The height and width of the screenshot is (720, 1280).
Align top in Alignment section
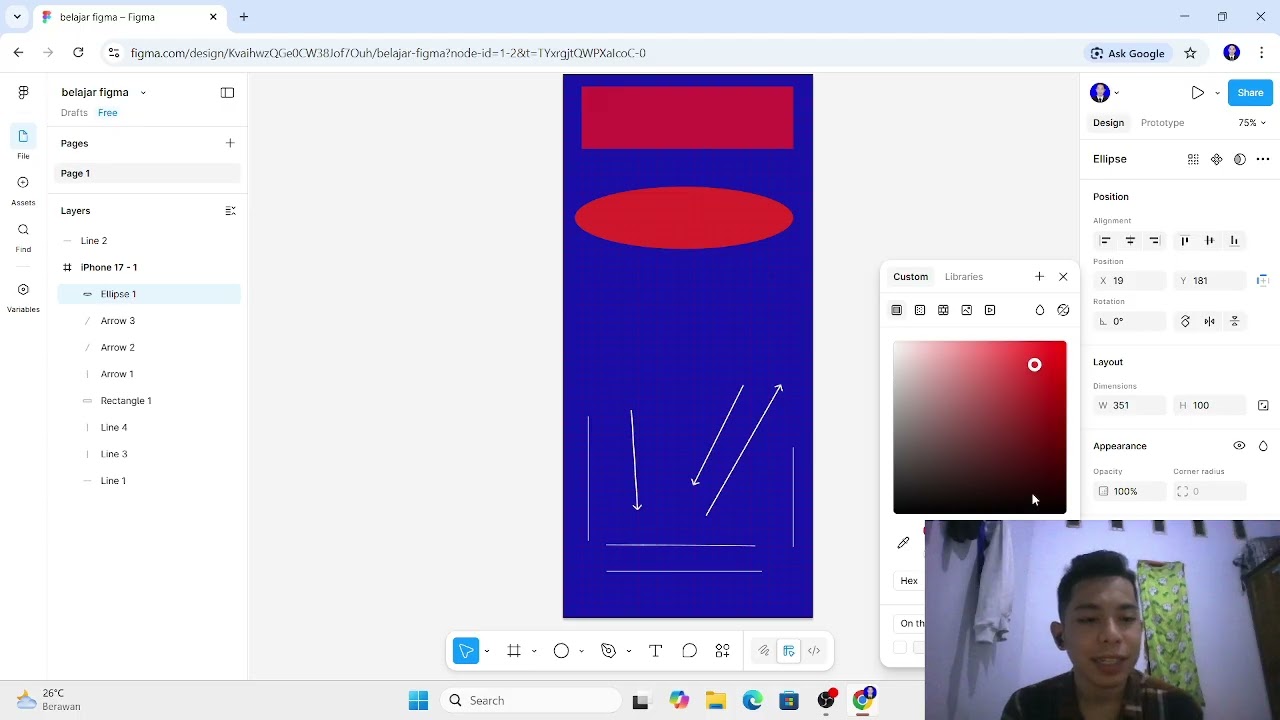tap(1185, 240)
